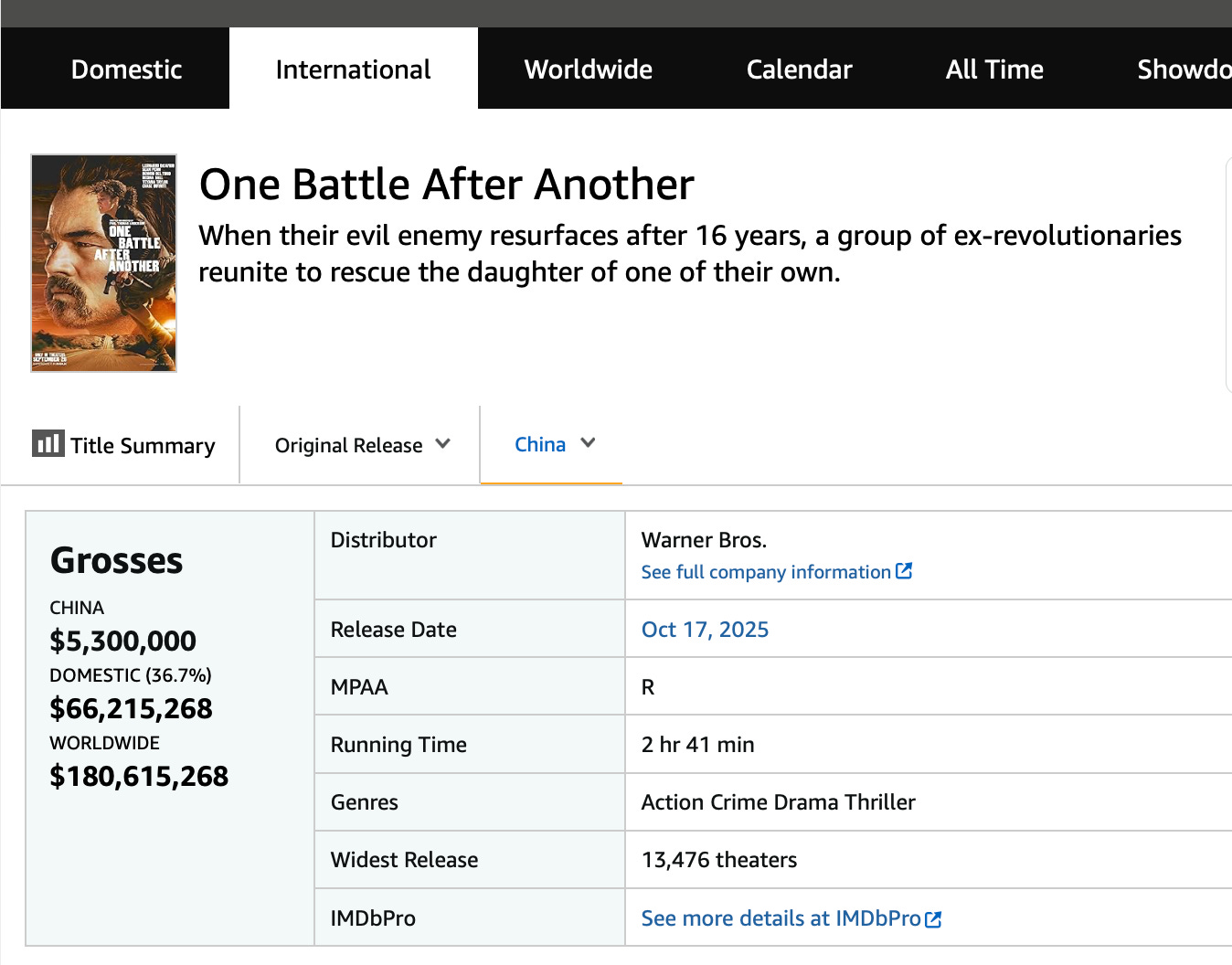1232x965 pixels.
Task: Open the China region dropdown arrow
Action: click(588, 443)
